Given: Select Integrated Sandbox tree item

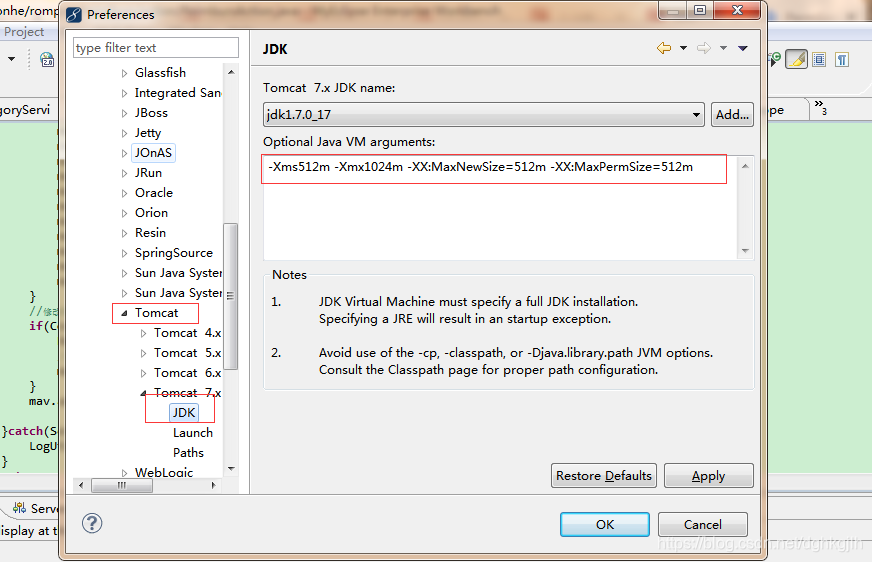Looking at the screenshot, I should point(178,93).
